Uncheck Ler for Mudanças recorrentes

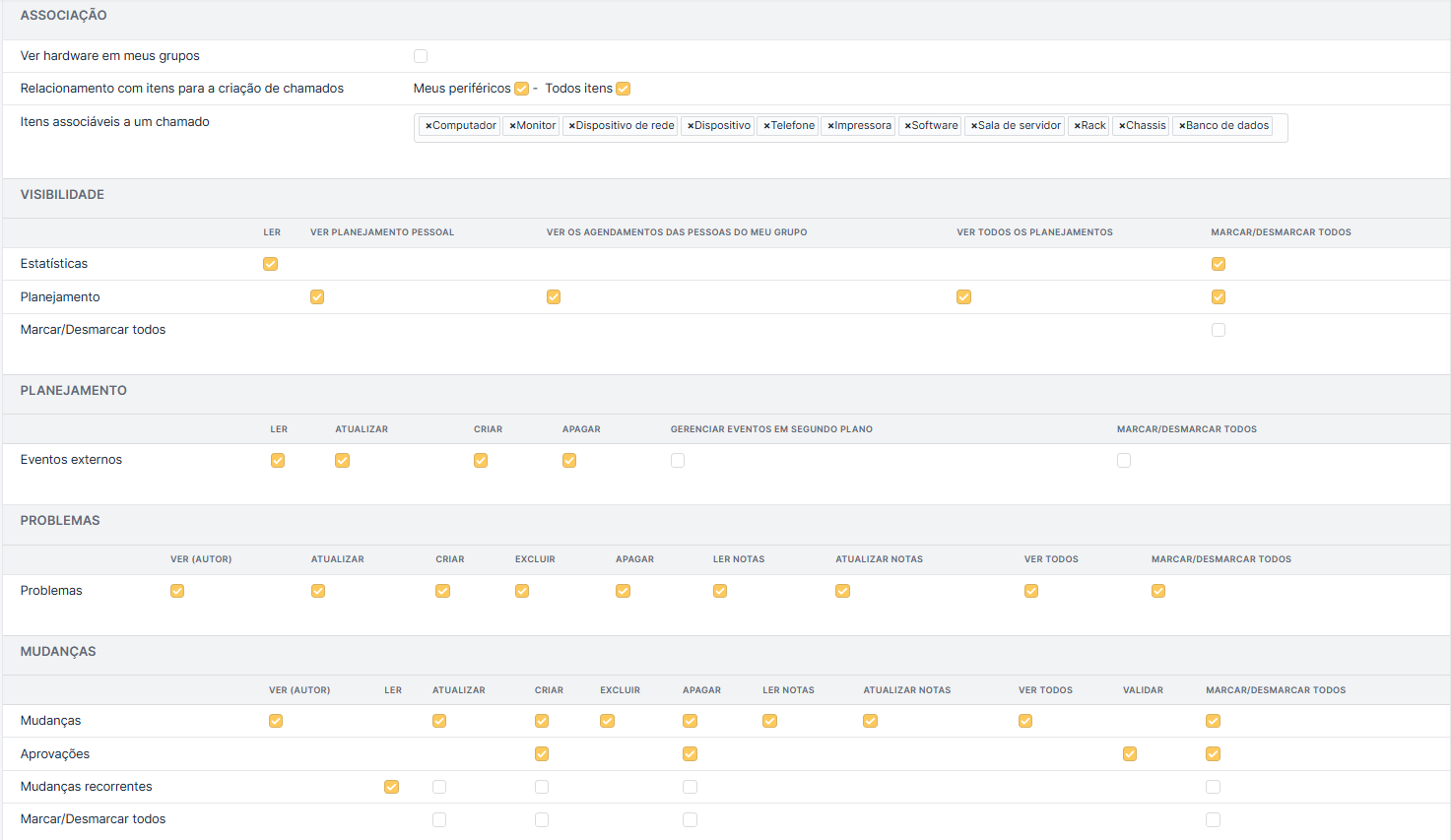pos(391,787)
